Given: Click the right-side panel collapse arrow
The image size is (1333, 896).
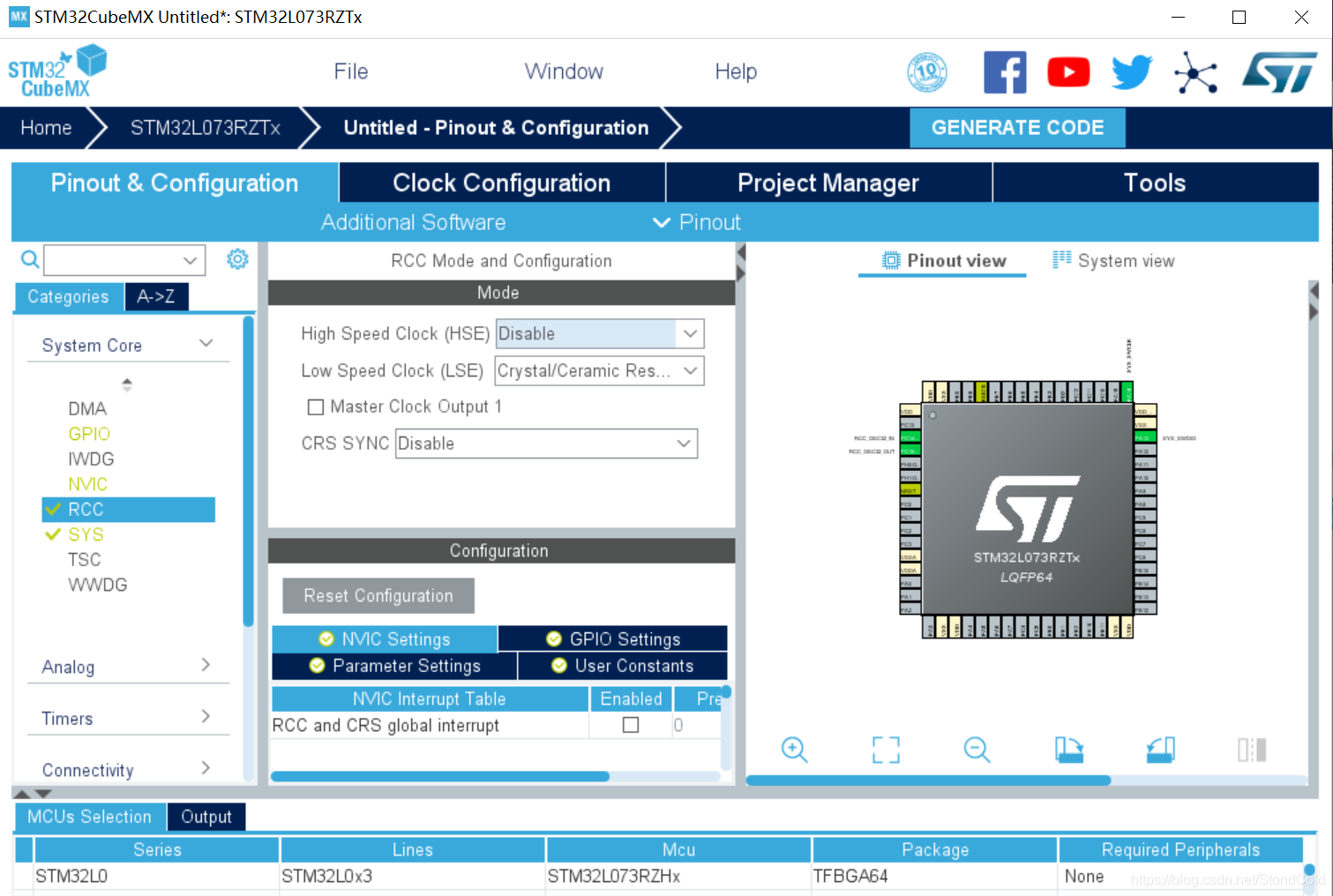Looking at the screenshot, I should click(1314, 312).
